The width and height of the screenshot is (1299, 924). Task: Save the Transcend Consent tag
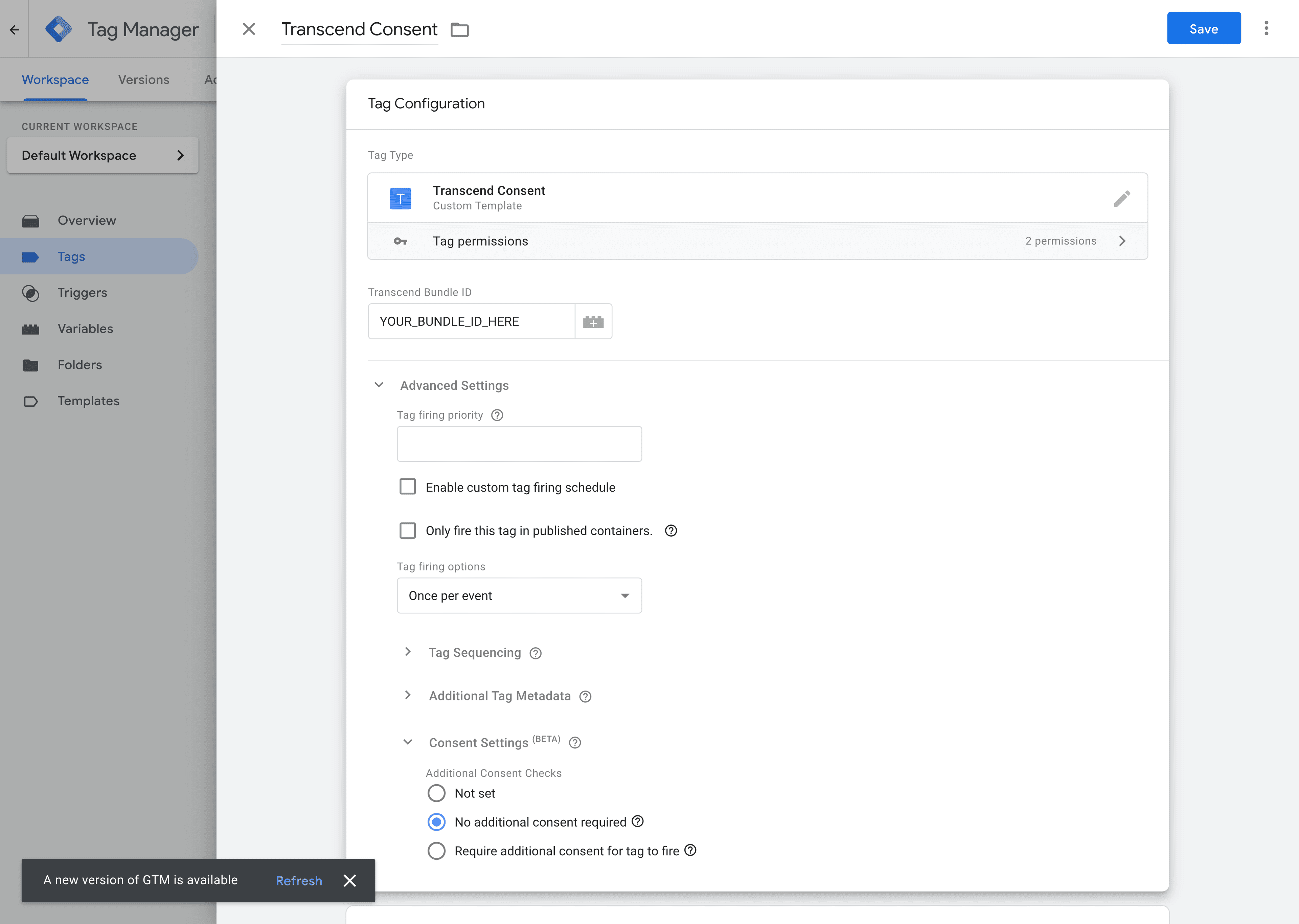(x=1204, y=28)
